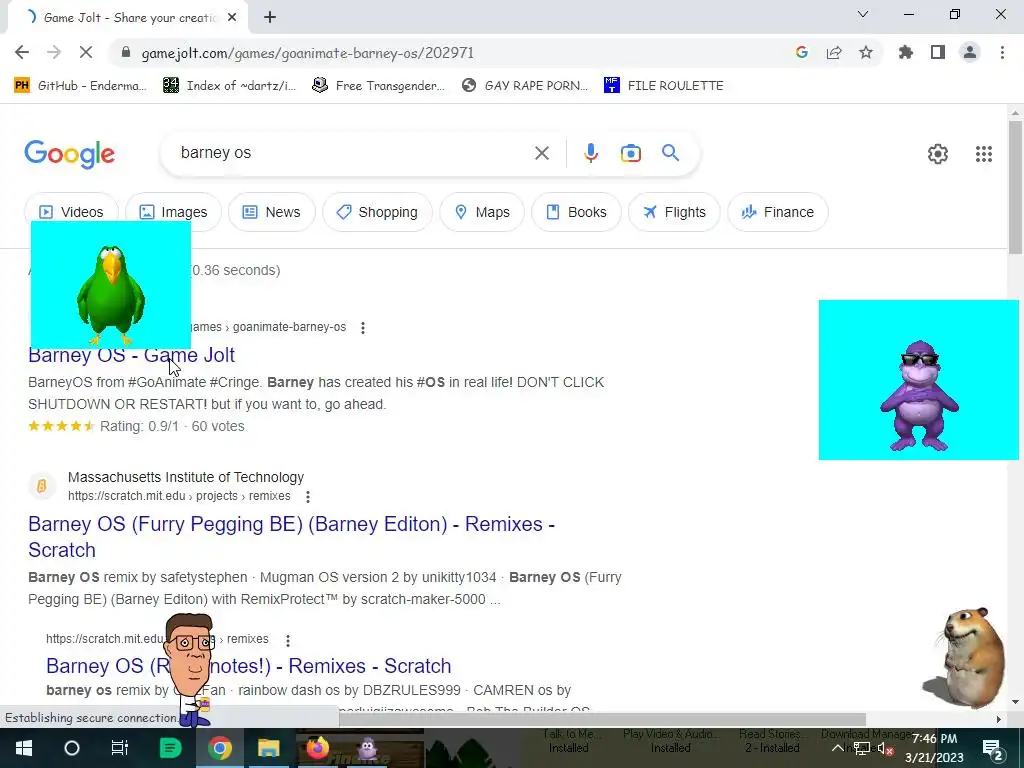Screen dimensions: 1024x768
Task: Toggle the Chrome side panel icon
Action: tap(938, 53)
